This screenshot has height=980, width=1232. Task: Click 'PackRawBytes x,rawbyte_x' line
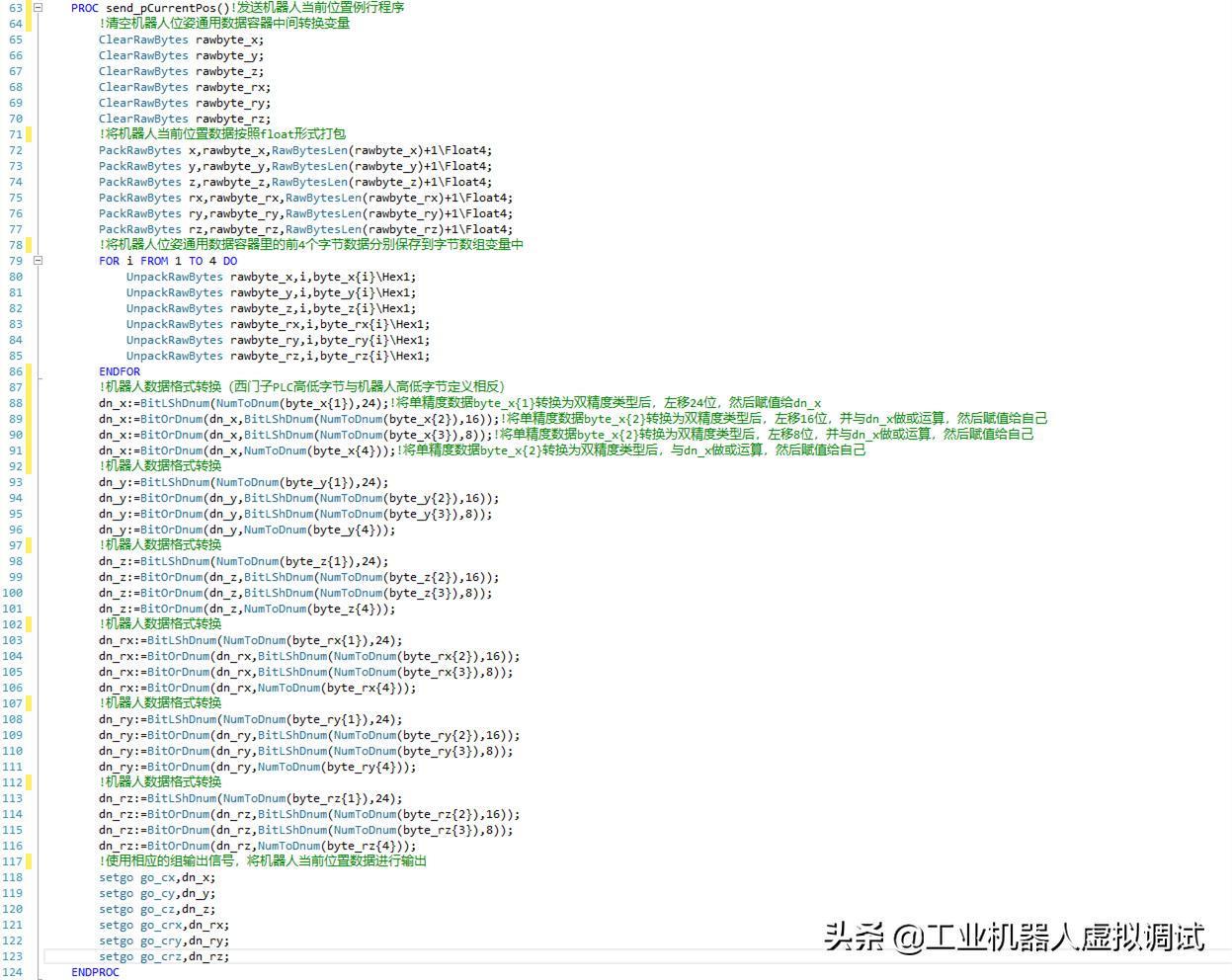click(x=295, y=150)
